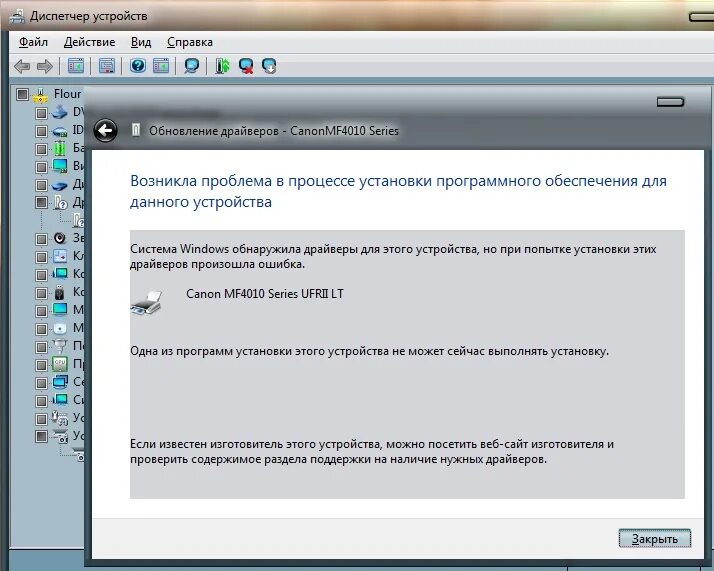Open the Вид menu
Viewport: 714px width, 571px height.
[141, 42]
